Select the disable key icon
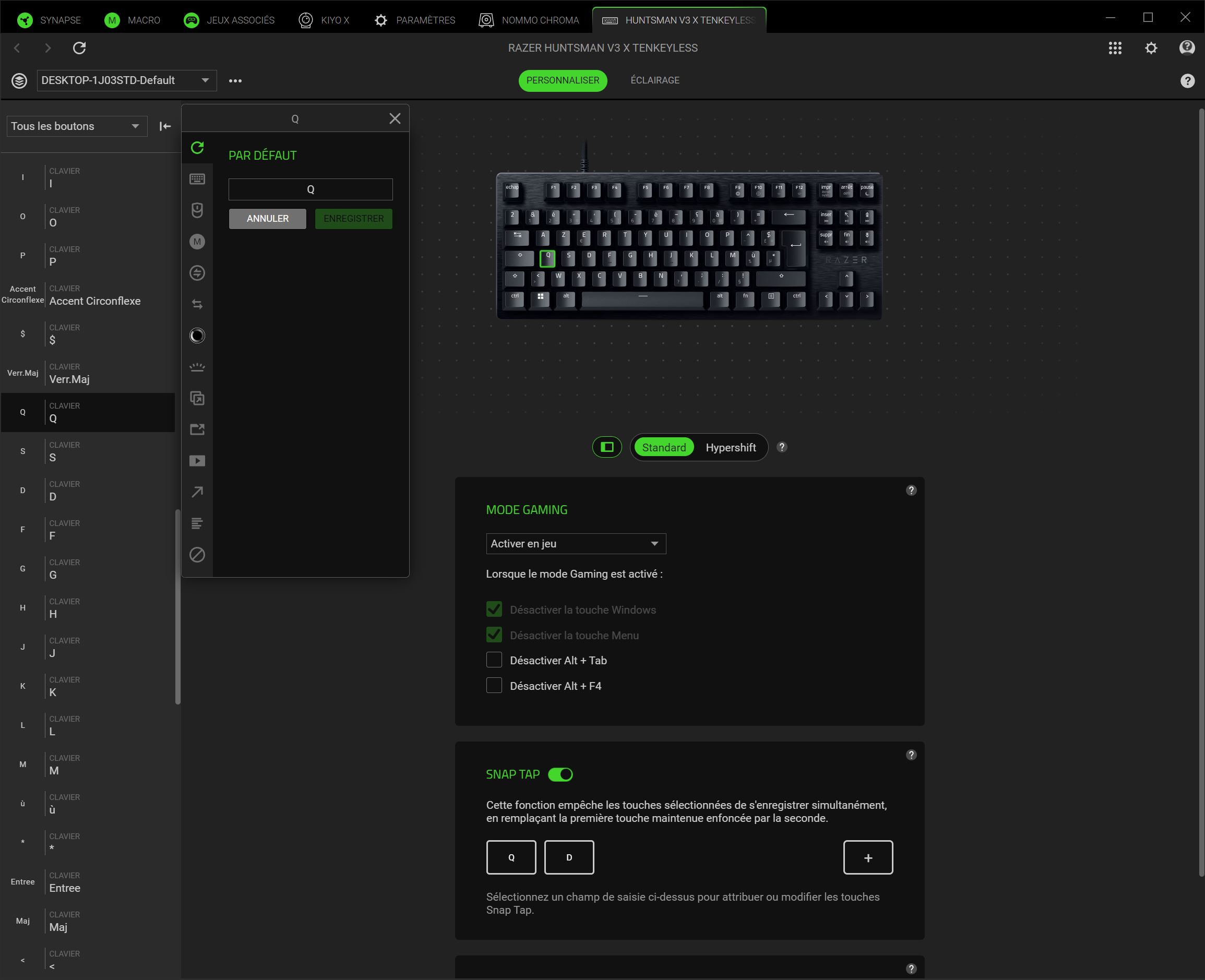The image size is (1205, 980). click(197, 555)
